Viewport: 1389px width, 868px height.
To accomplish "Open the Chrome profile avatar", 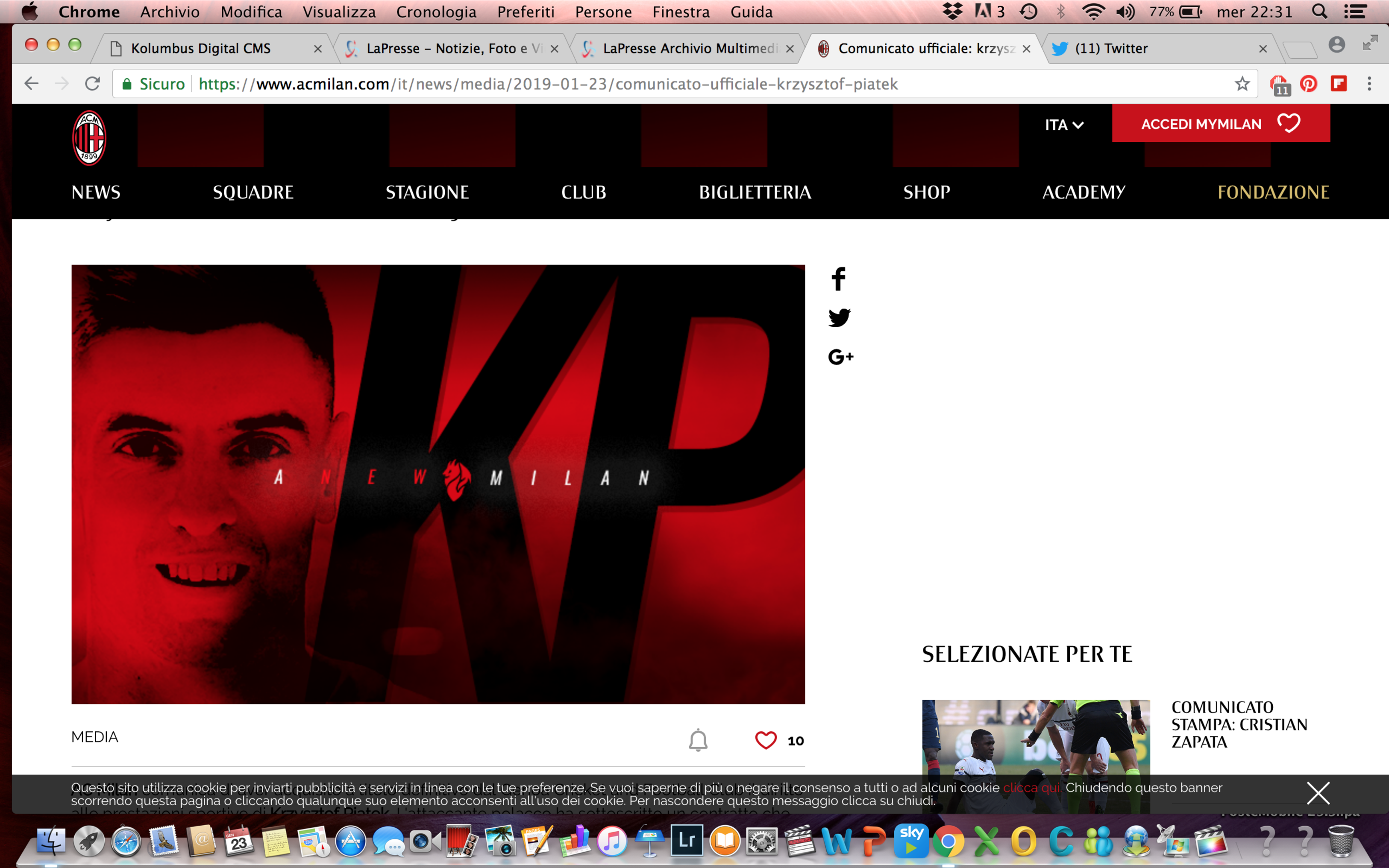I will (1337, 45).
